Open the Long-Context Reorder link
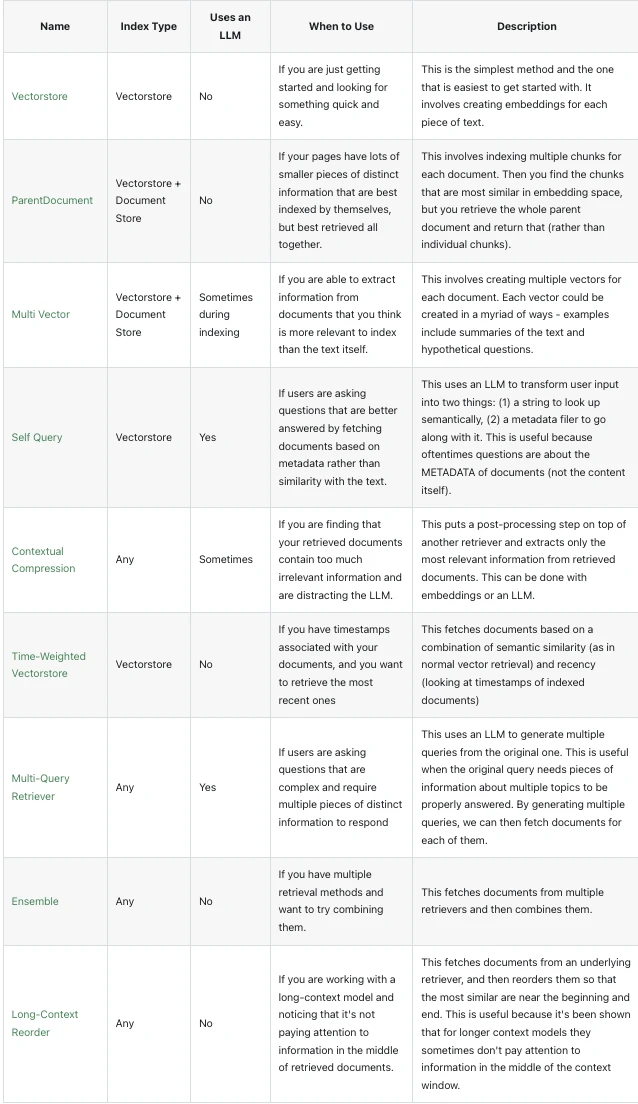Image resolution: width=638 pixels, height=1104 pixels. [44, 1024]
